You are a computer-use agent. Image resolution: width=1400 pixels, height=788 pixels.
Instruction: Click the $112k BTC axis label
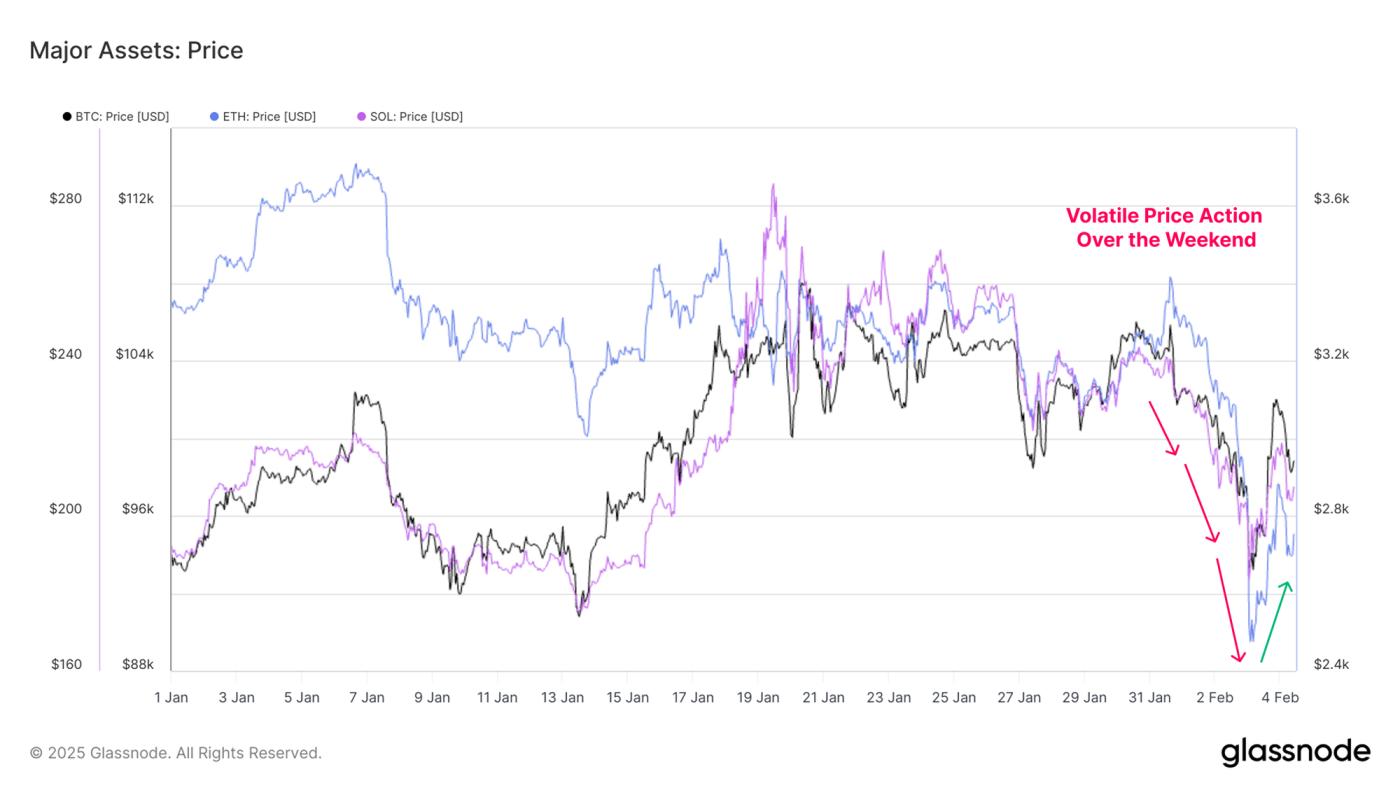pyautogui.click(x=136, y=199)
